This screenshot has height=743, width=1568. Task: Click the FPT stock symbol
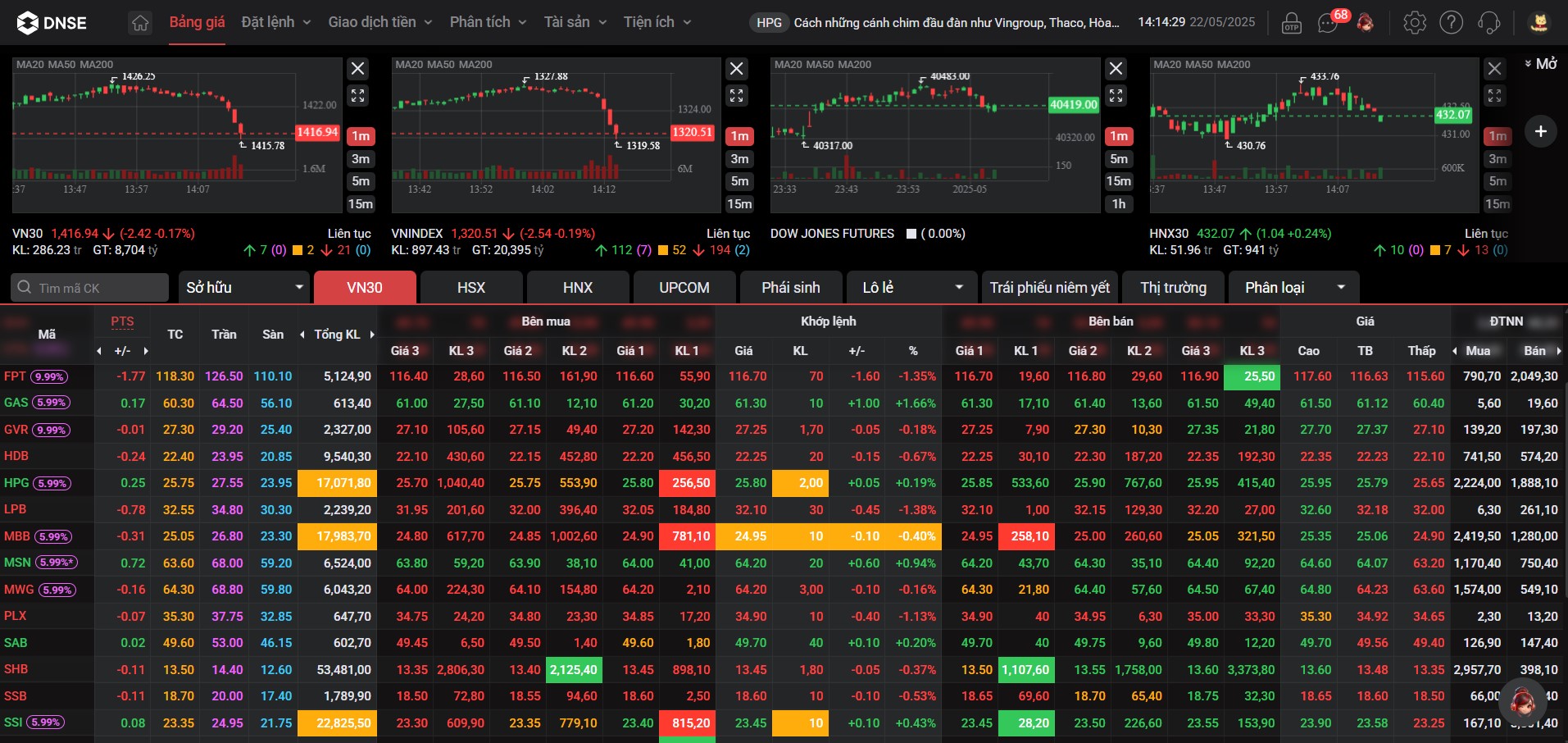[x=15, y=376]
